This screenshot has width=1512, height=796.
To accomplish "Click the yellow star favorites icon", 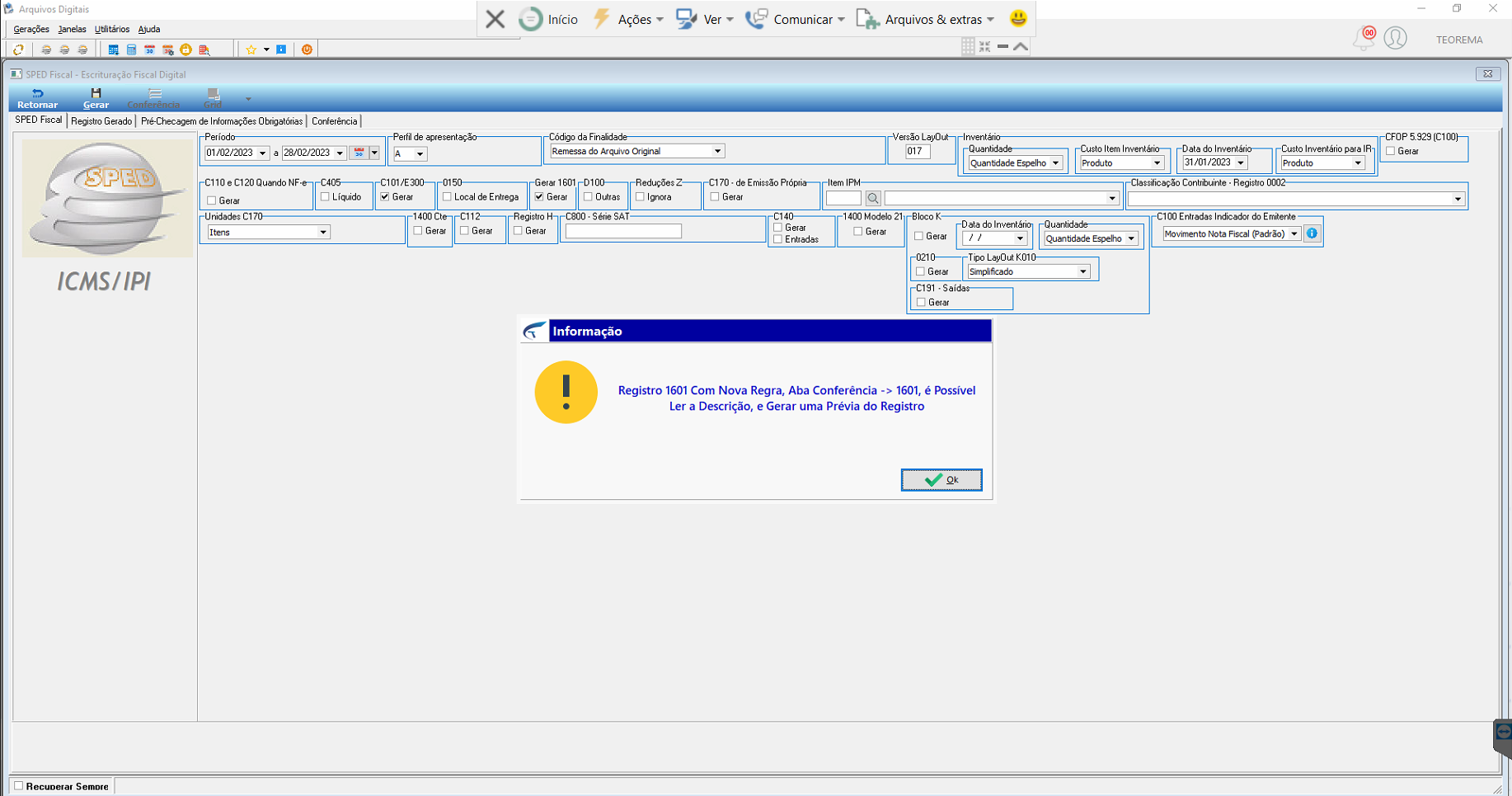I will coord(251,49).
